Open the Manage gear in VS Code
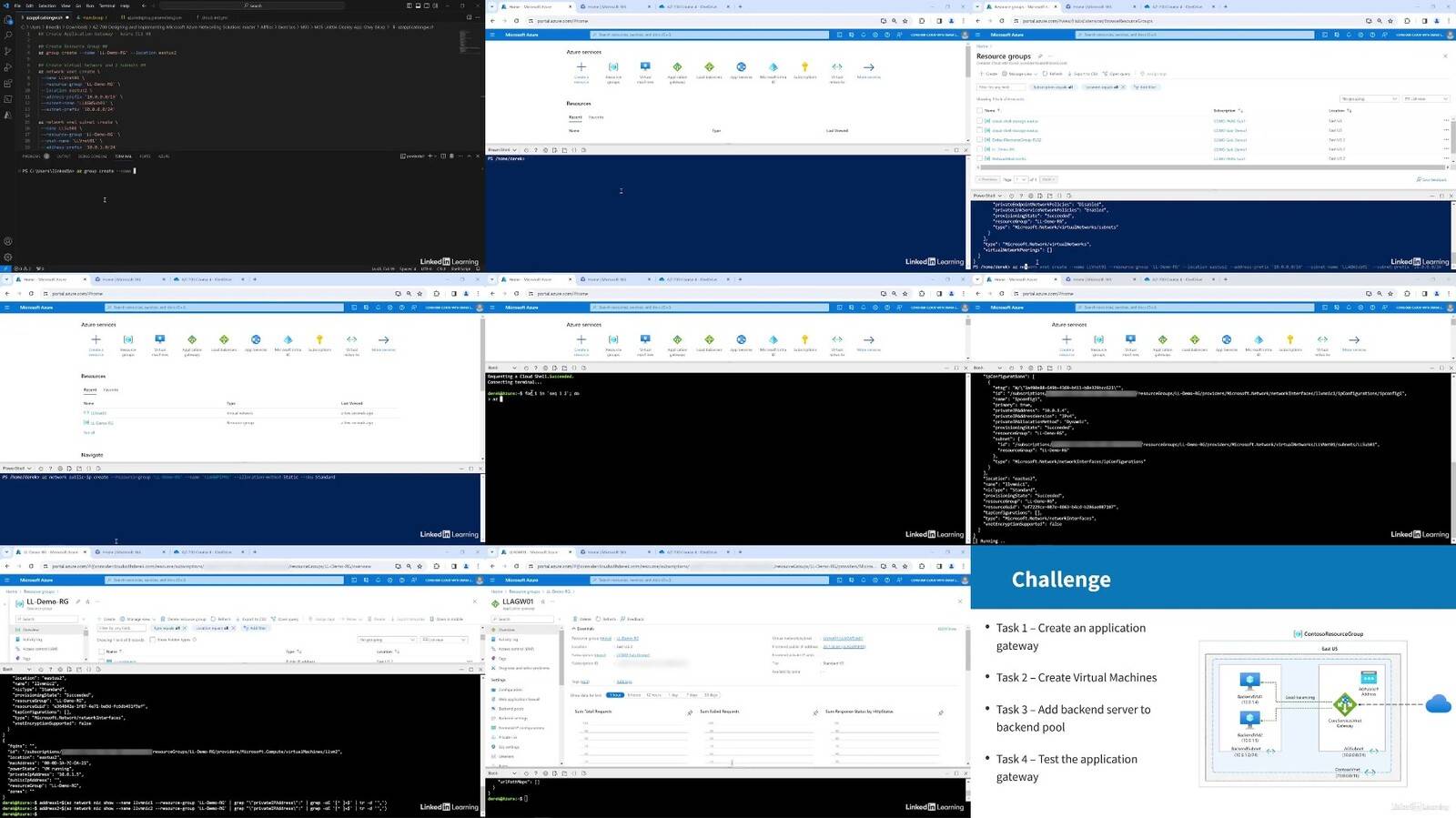This screenshot has height=818, width=1456. (8, 257)
